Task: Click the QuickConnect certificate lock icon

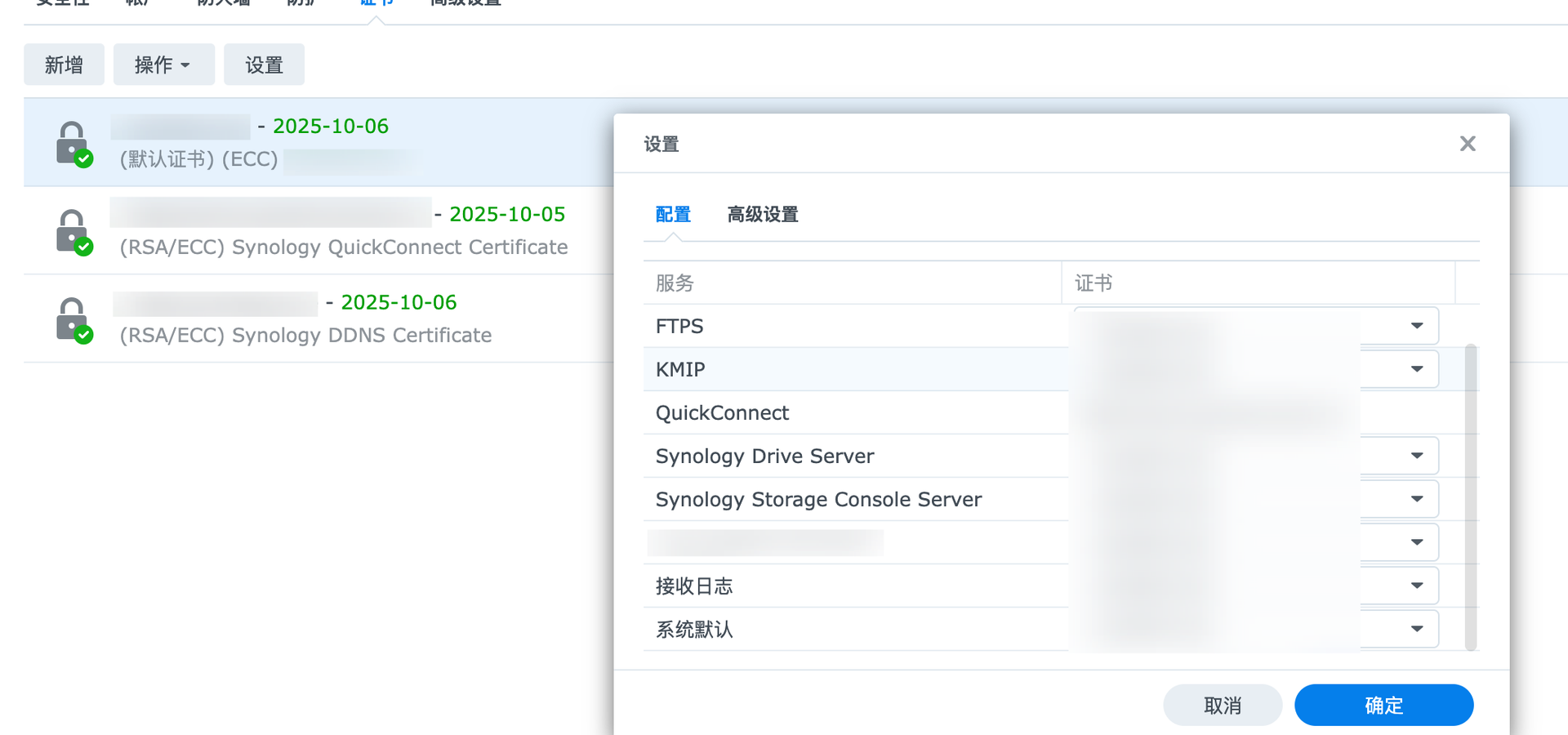Action: click(x=73, y=231)
